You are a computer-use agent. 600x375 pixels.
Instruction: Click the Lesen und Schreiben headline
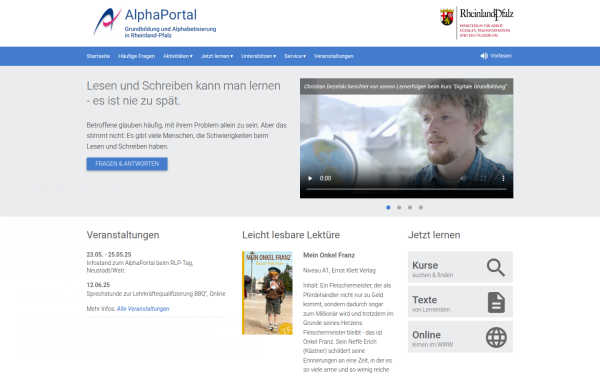click(x=183, y=93)
